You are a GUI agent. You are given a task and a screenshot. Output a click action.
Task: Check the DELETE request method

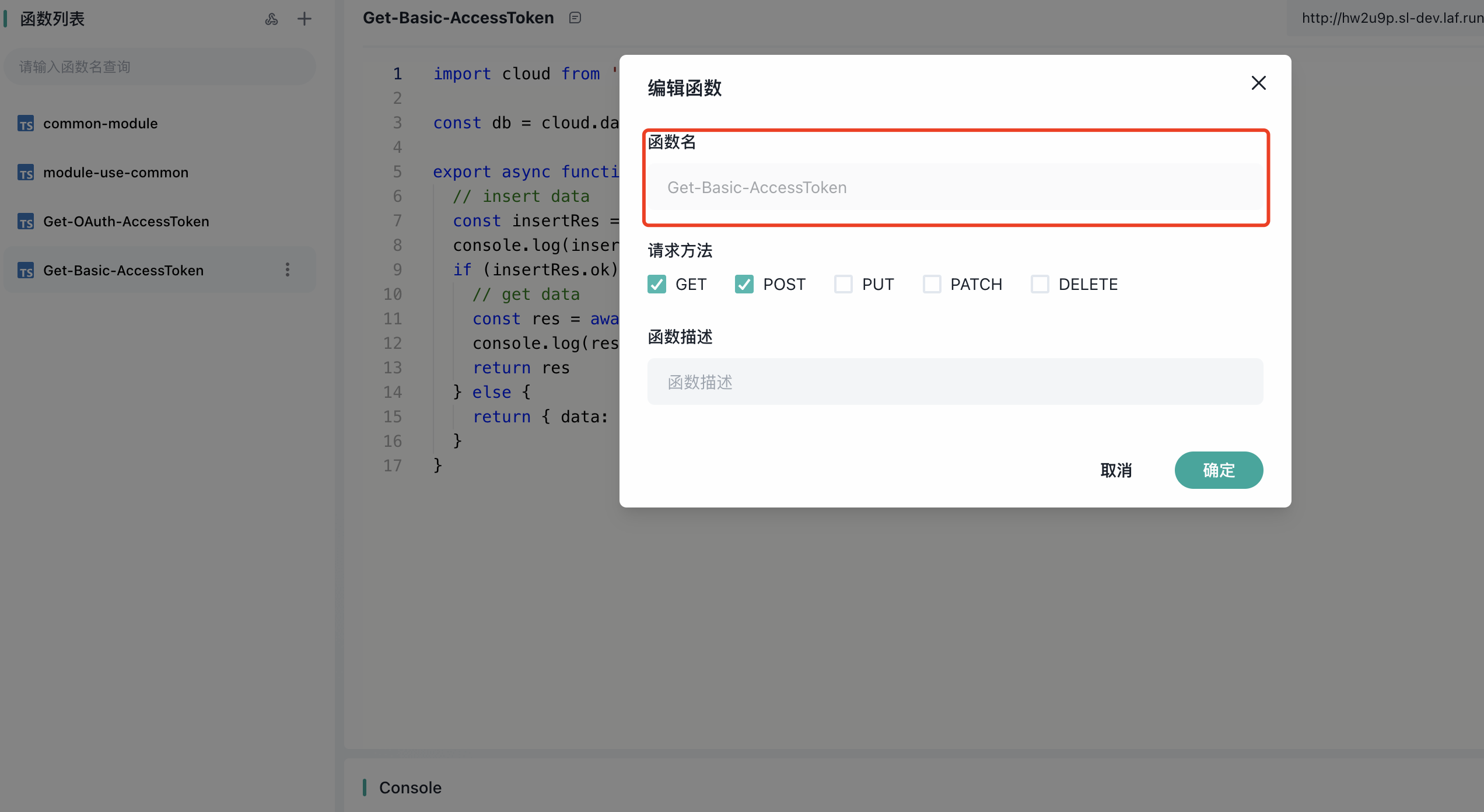tap(1040, 284)
